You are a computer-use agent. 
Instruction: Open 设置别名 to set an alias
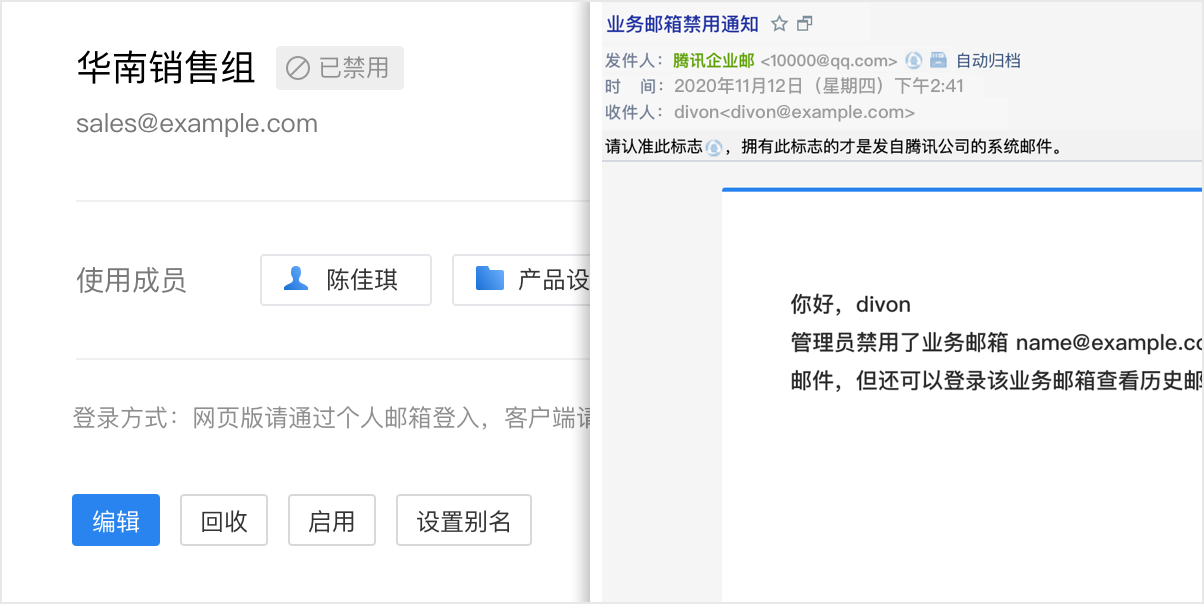[463, 520]
